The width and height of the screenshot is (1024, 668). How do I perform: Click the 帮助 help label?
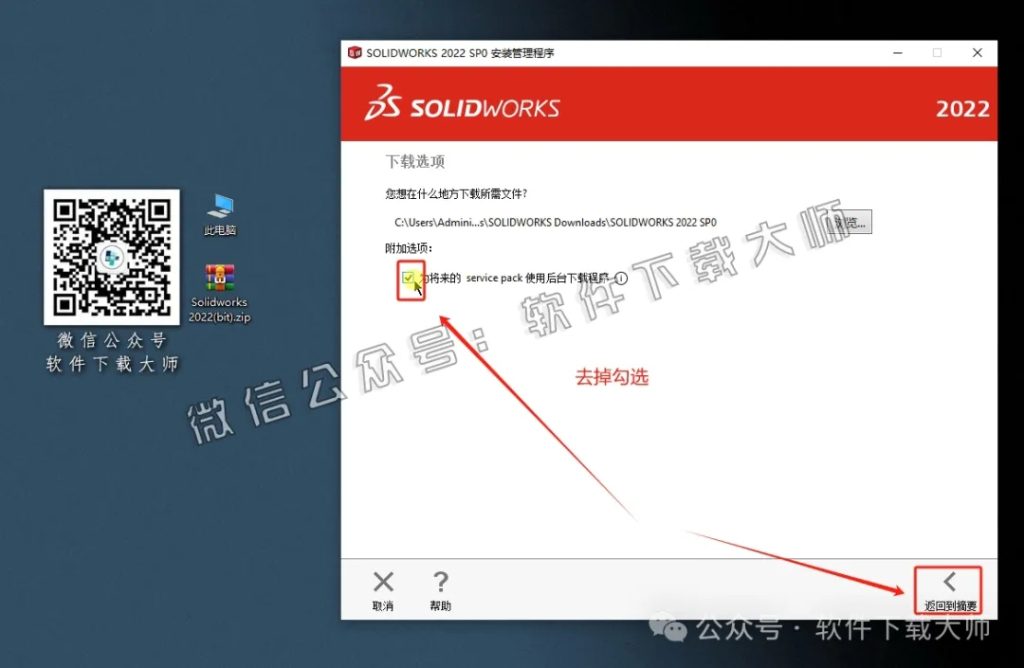(x=440, y=604)
